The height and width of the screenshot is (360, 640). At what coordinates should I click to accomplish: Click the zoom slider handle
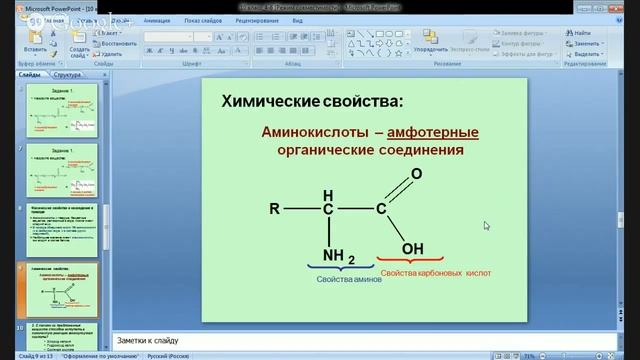pyautogui.click(x=564, y=356)
